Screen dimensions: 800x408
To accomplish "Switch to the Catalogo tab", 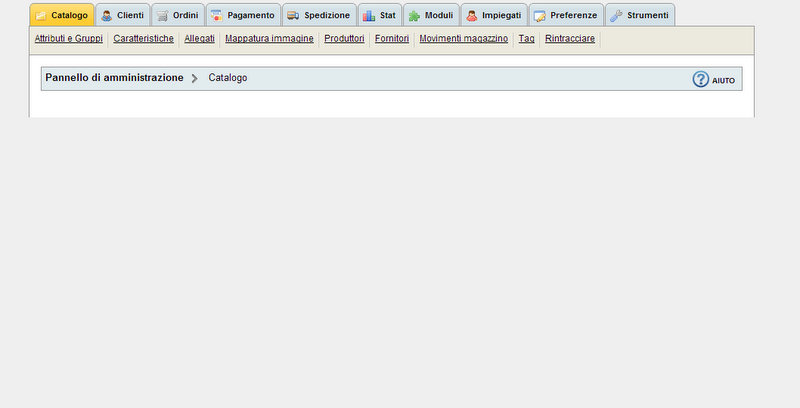I will 62,15.
